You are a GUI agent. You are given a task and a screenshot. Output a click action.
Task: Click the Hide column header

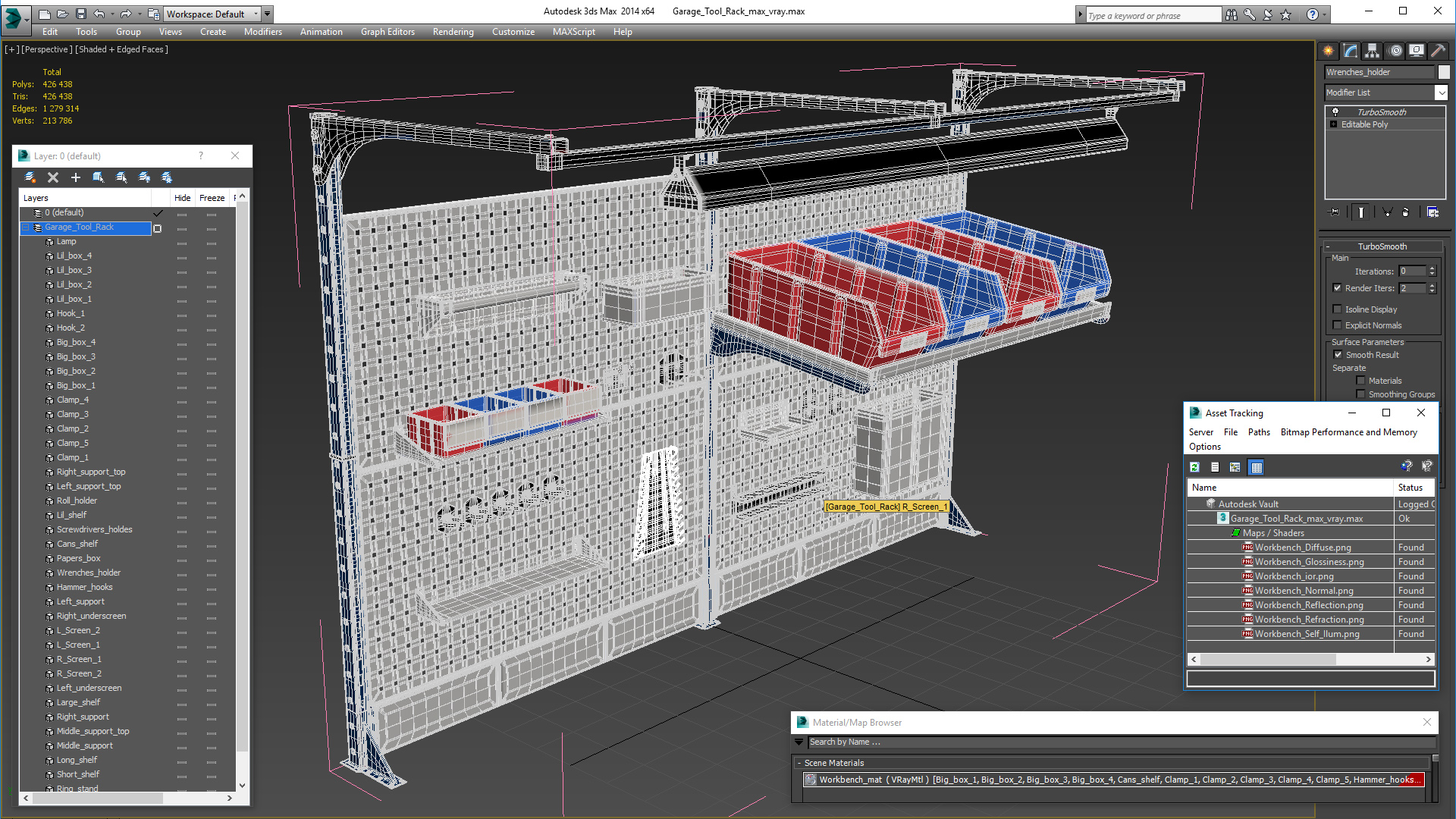(182, 198)
